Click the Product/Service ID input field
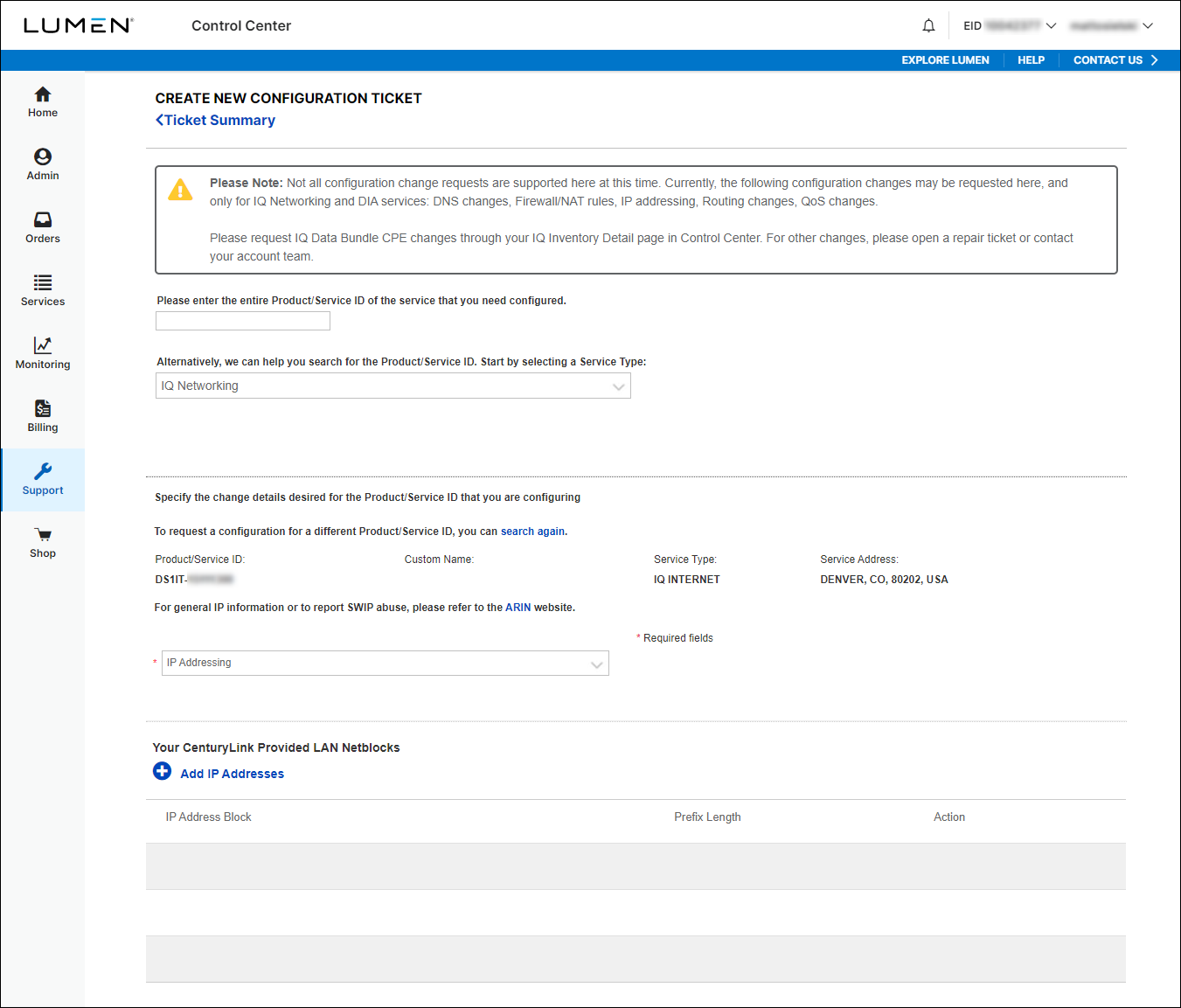The width and height of the screenshot is (1181, 1008). click(x=243, y=321)
